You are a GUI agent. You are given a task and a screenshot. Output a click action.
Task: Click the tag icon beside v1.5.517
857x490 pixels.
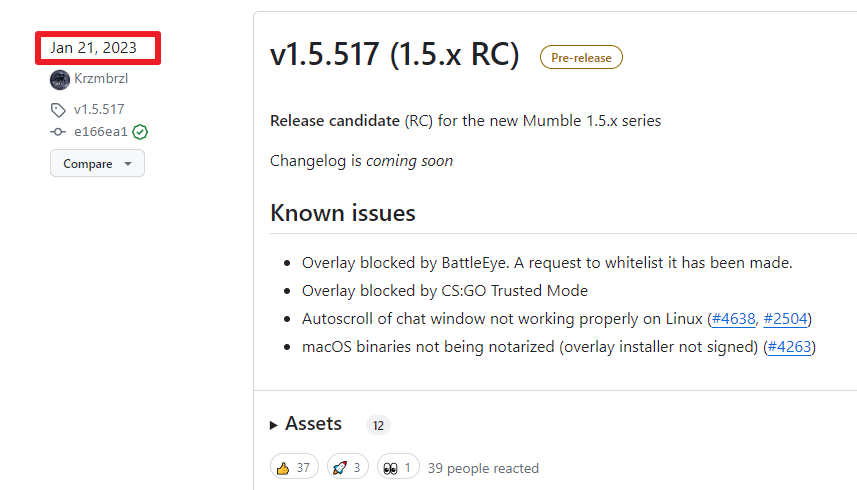[59, 110]
